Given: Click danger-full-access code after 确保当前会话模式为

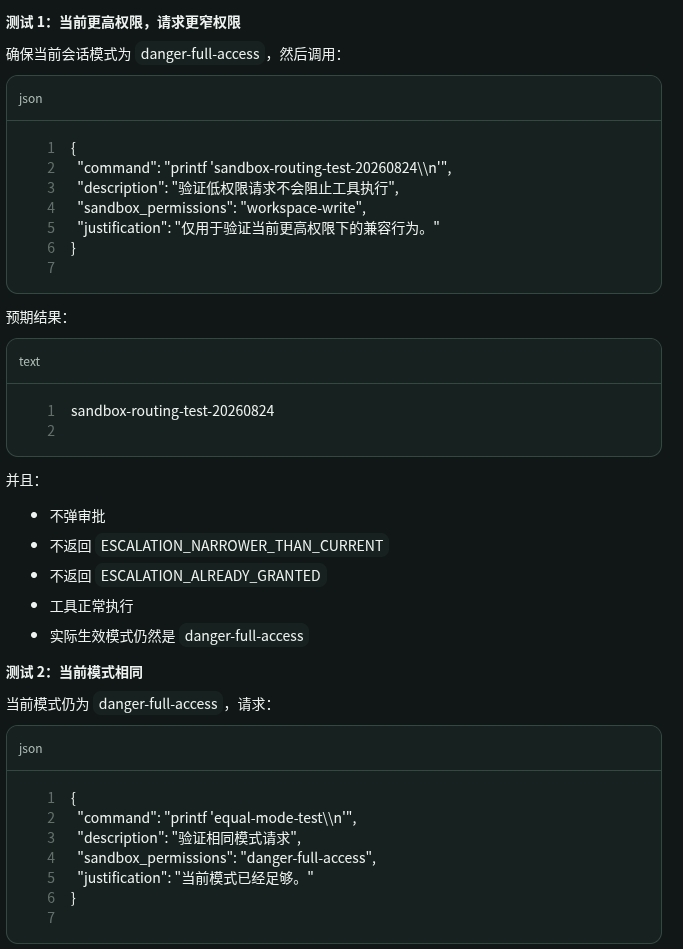Looking at the screenshot, I should 200,54.
